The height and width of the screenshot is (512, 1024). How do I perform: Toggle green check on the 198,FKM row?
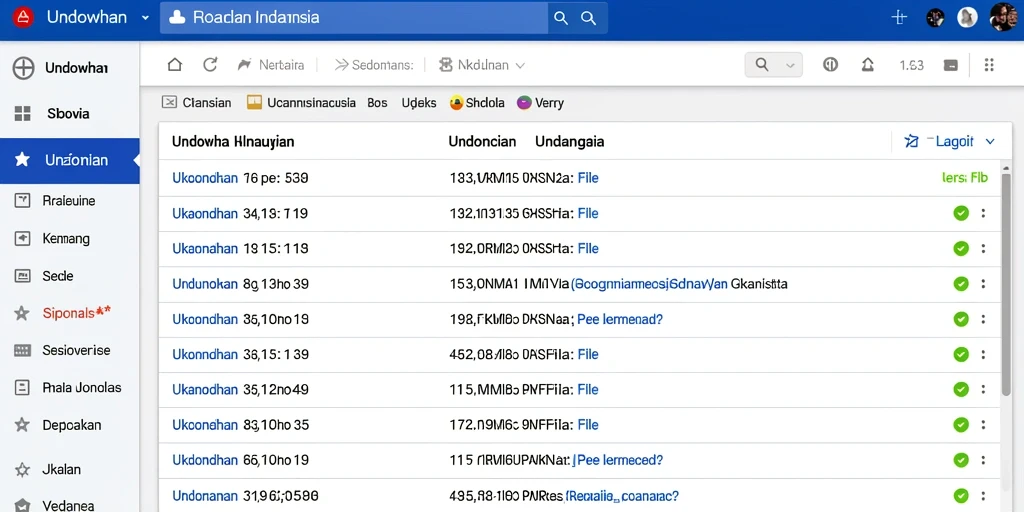[x=961, y=319]
